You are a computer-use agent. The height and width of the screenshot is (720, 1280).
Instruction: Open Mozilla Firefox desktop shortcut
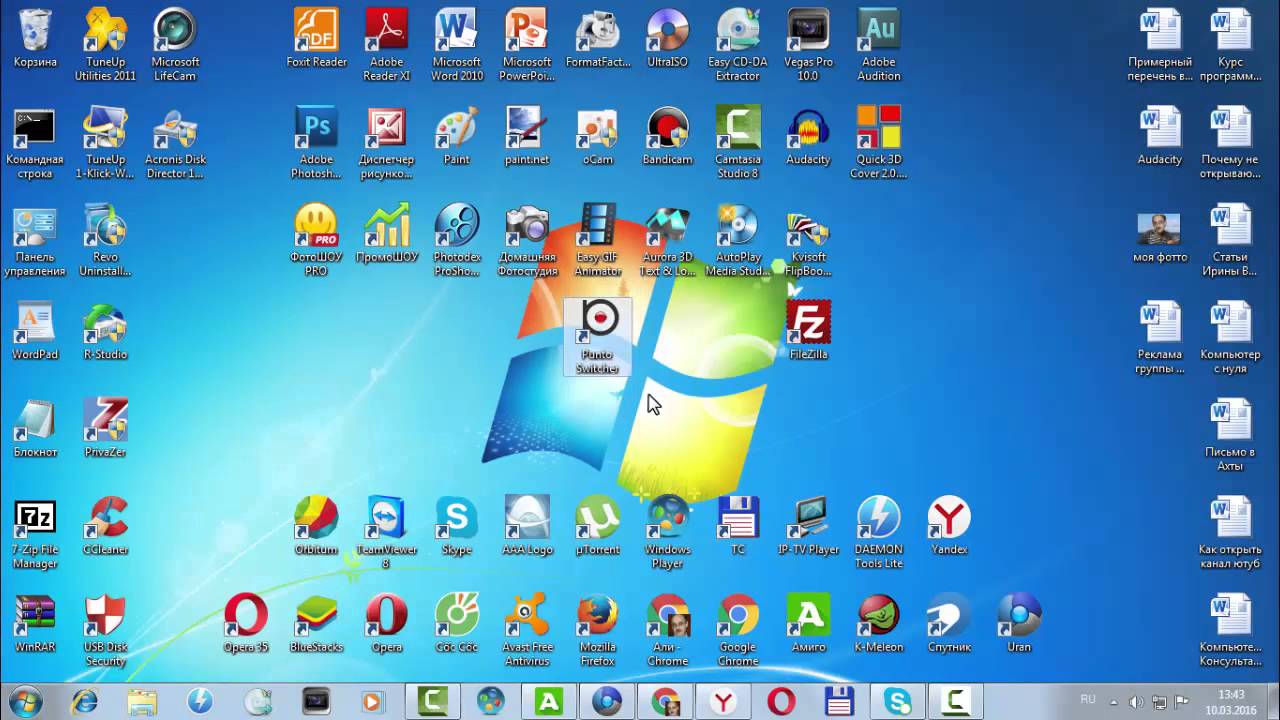[x=598, y=631]
